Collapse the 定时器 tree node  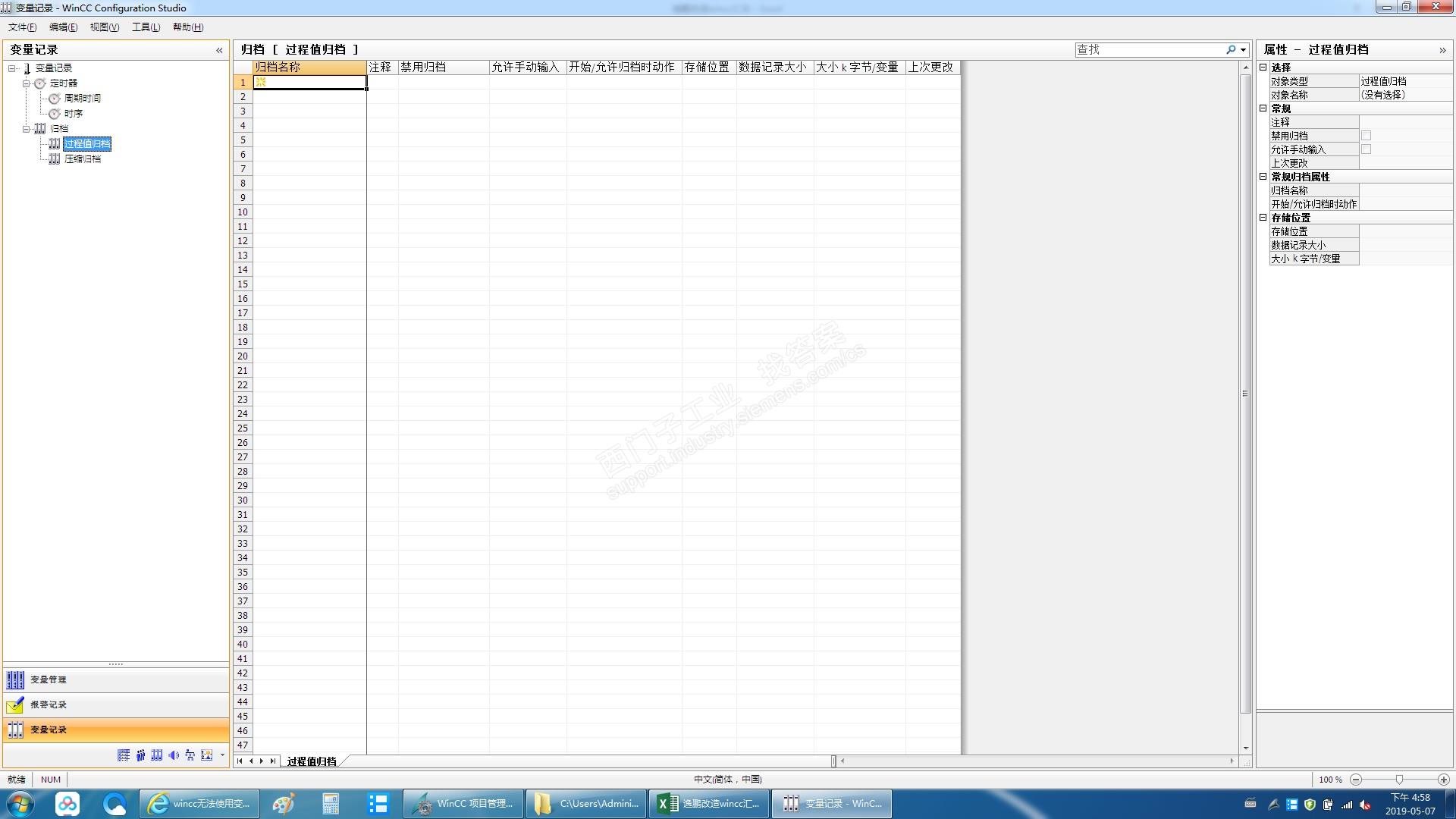tap(26, 83)
